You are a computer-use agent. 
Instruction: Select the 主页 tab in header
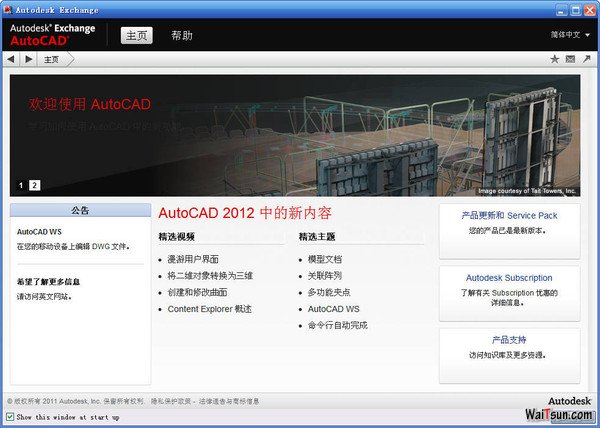pyautogui.click(x=137, y=36)
